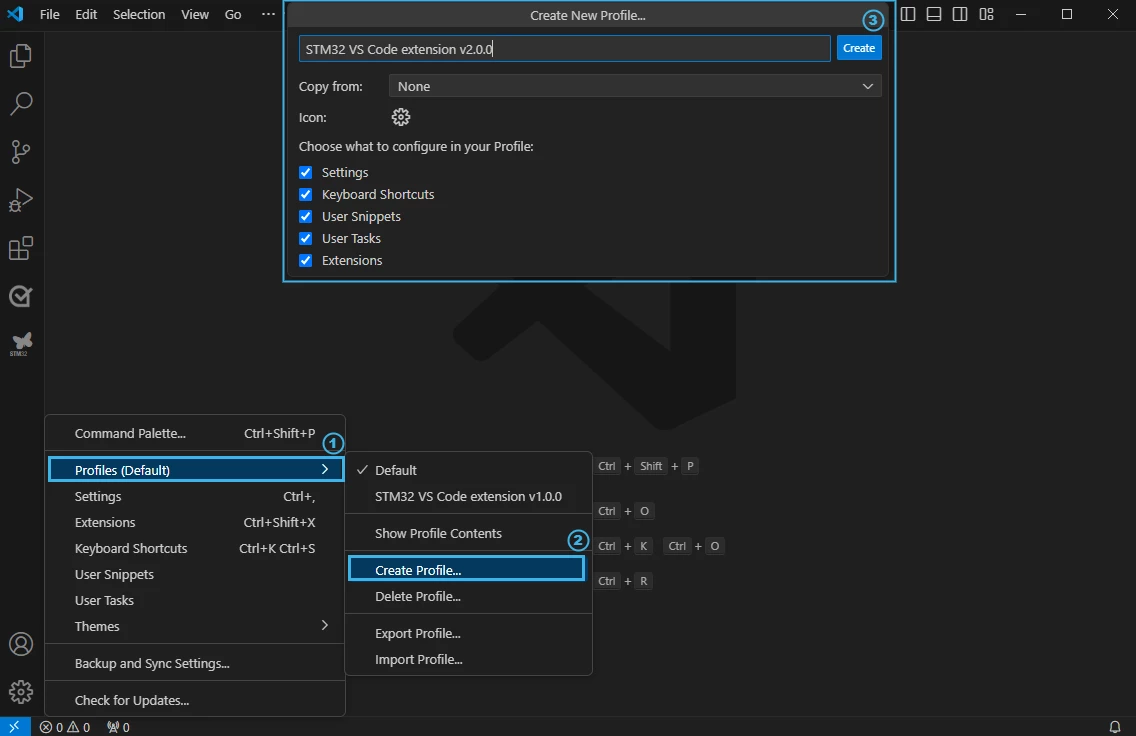This screenshot has width=1136, height=736.
Task: Select Create Profile... menu entry
Action: click(466, 569)
